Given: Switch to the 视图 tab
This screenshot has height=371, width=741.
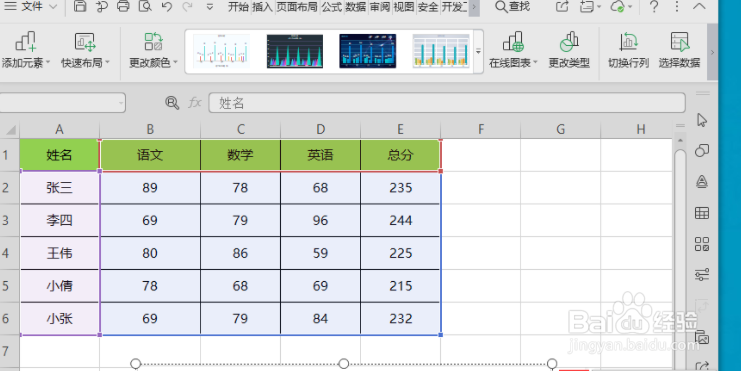Looking at the screenshot, I should [x=404, y=7].
